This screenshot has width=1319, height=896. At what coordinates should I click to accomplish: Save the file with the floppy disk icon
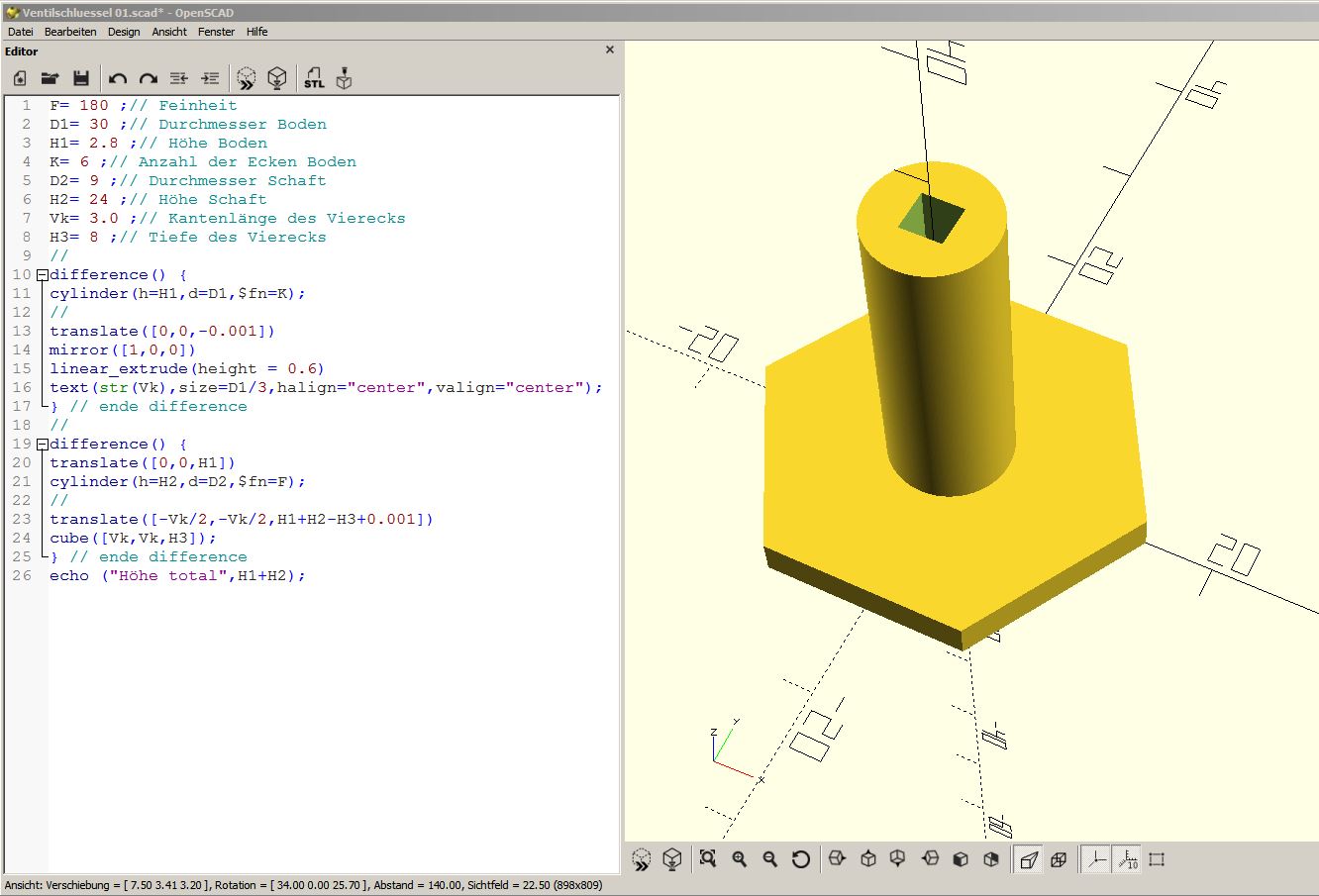tap(81, 78)
